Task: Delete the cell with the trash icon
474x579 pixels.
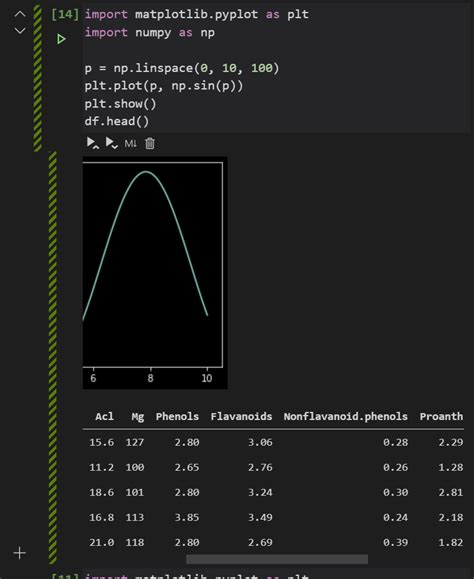Action: 150,143
